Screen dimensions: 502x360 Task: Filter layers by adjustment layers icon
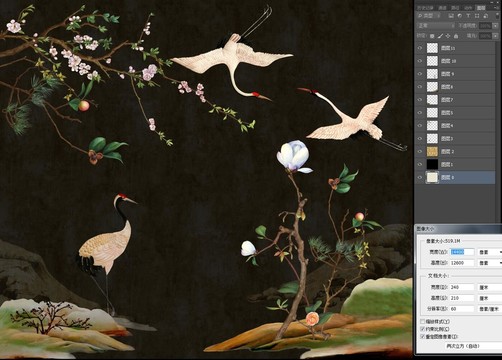(x=460, y=16)
